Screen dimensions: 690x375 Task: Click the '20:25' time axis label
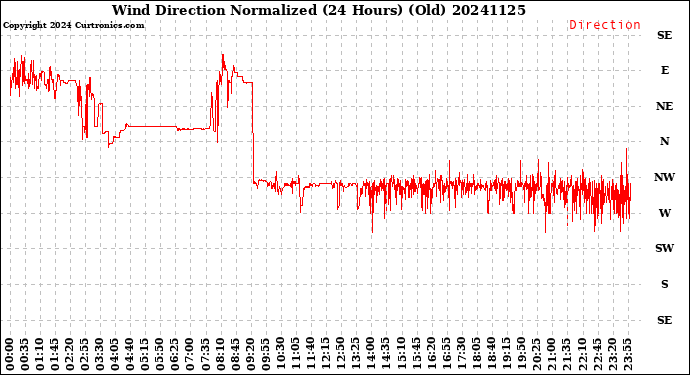(x=535, y=354)
